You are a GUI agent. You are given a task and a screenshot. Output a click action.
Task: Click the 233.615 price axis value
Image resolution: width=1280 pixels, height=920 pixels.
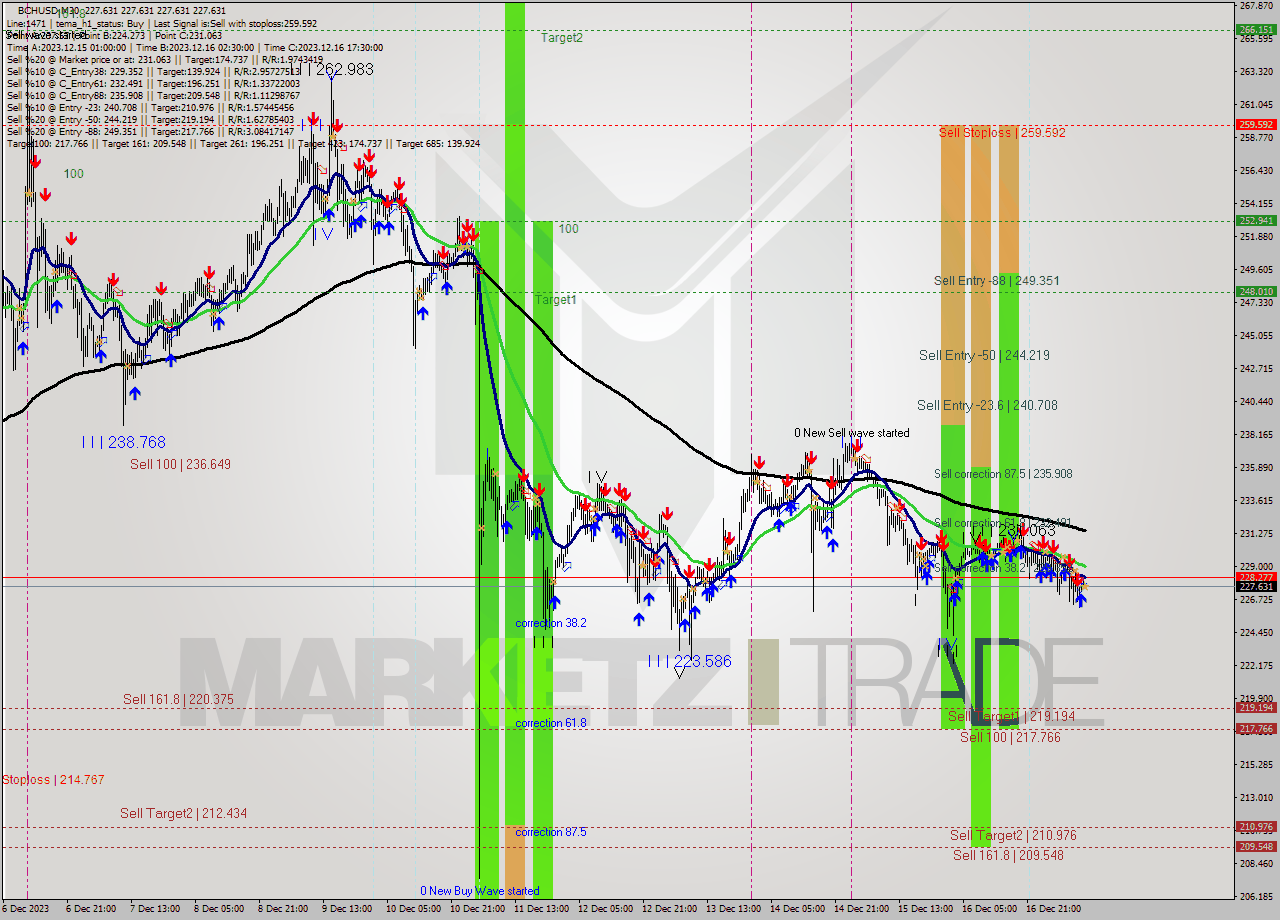1257,501
